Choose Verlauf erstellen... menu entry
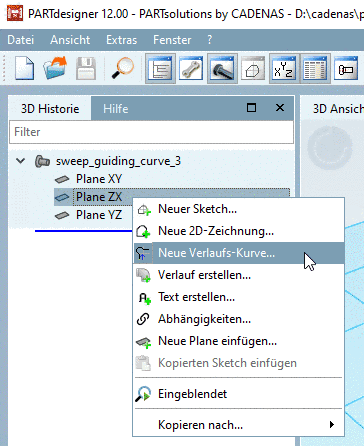 coord(239,275)
